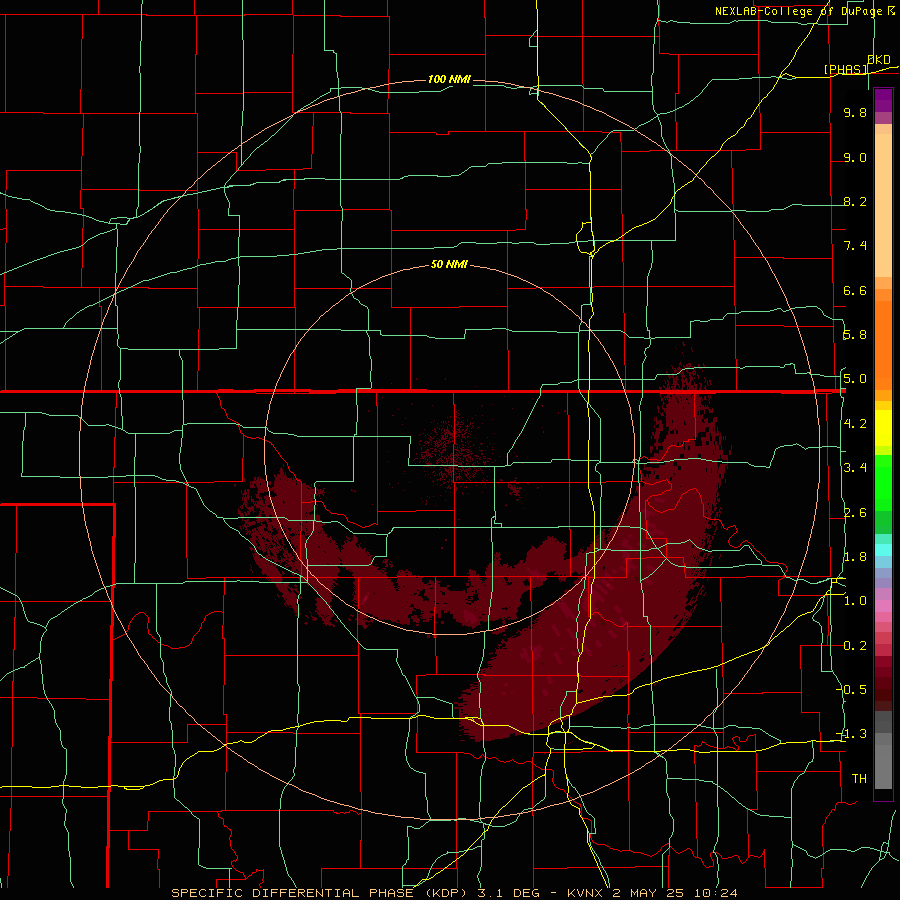This screenshot has width=900, height=900.
Task: Pick the yellow segment of the color bar
Action: (883, 428)
